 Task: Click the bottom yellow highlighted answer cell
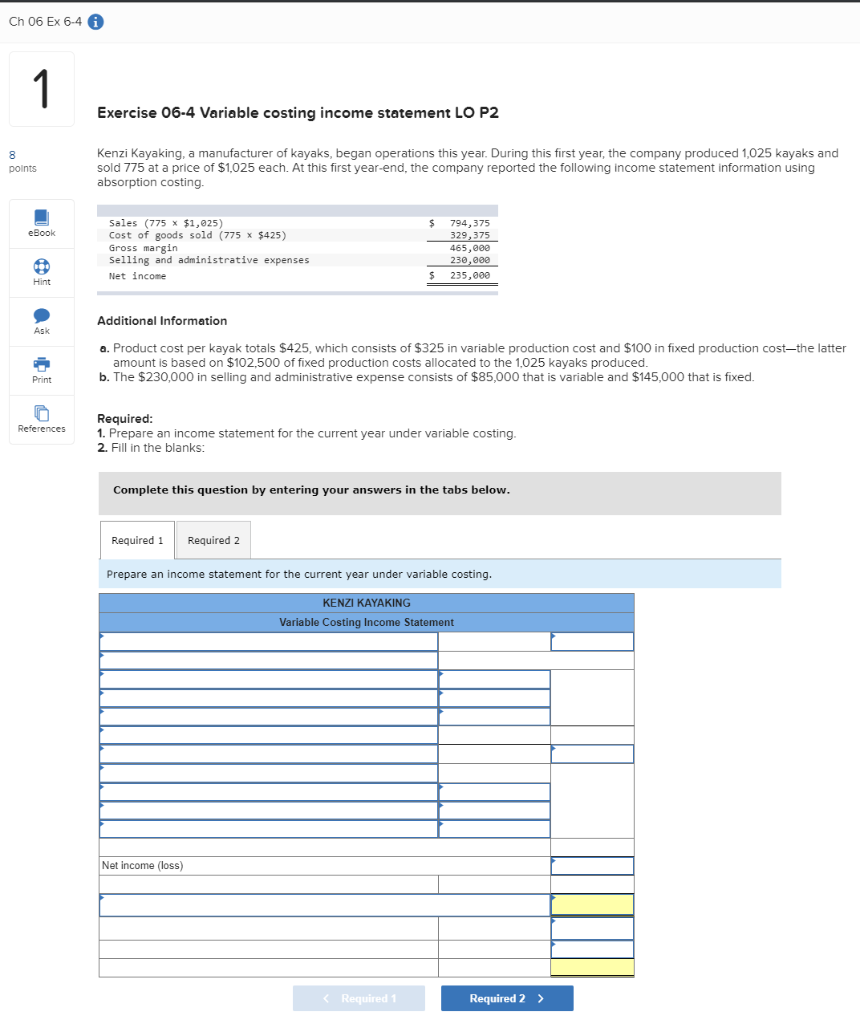[x=592, y=967]
